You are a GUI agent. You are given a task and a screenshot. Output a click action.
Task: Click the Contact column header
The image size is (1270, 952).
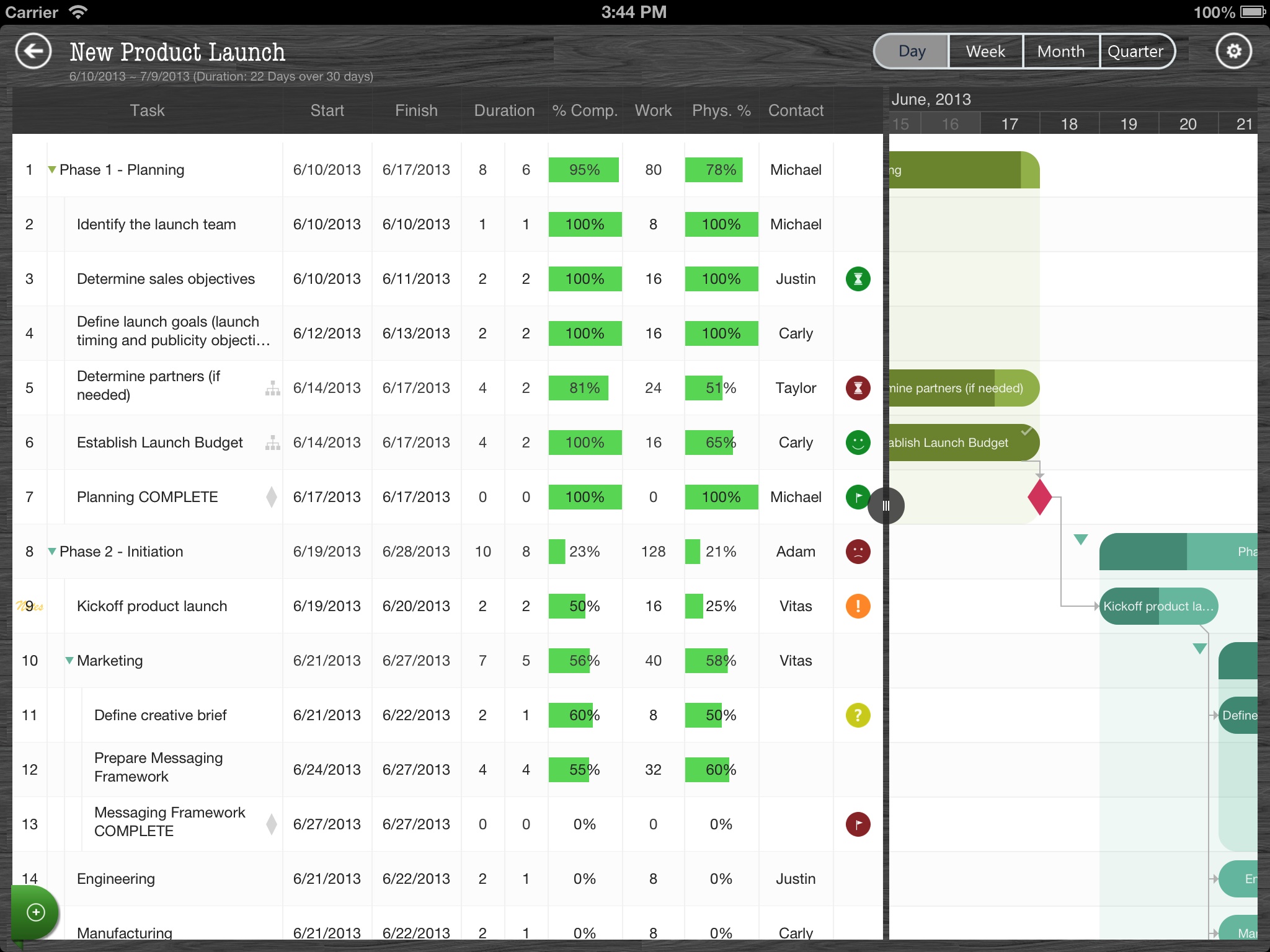796,110
